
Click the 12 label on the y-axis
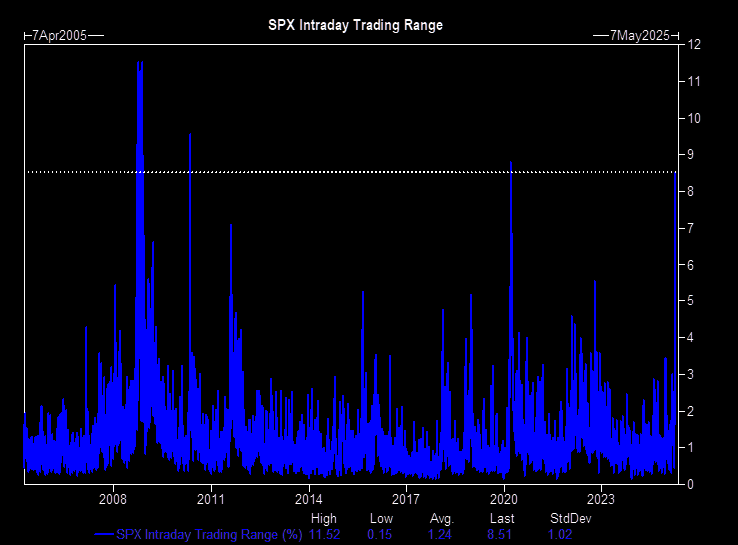click(693, 45)
